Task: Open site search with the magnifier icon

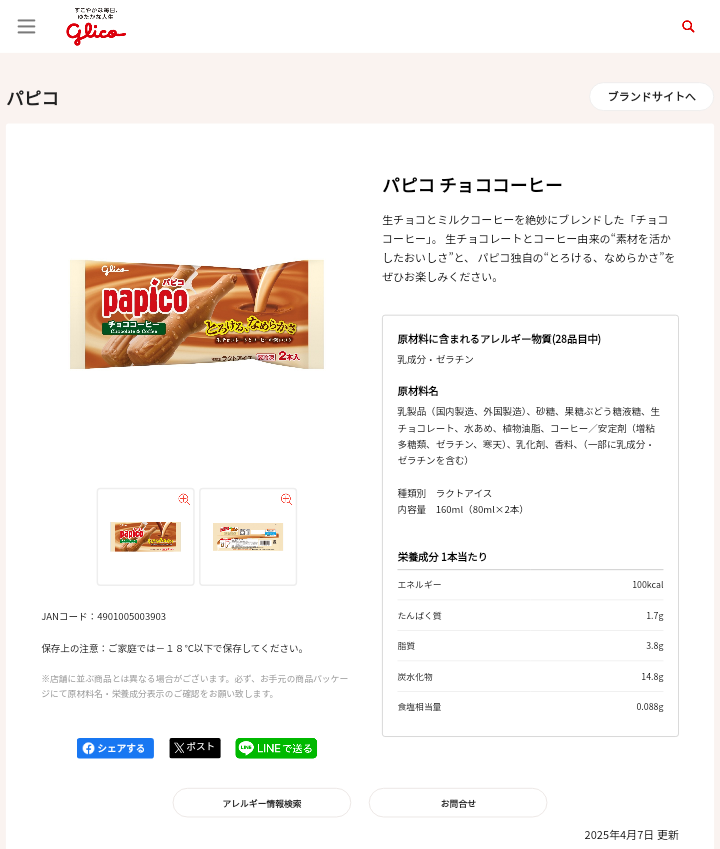Action: (x=688, y=27)
